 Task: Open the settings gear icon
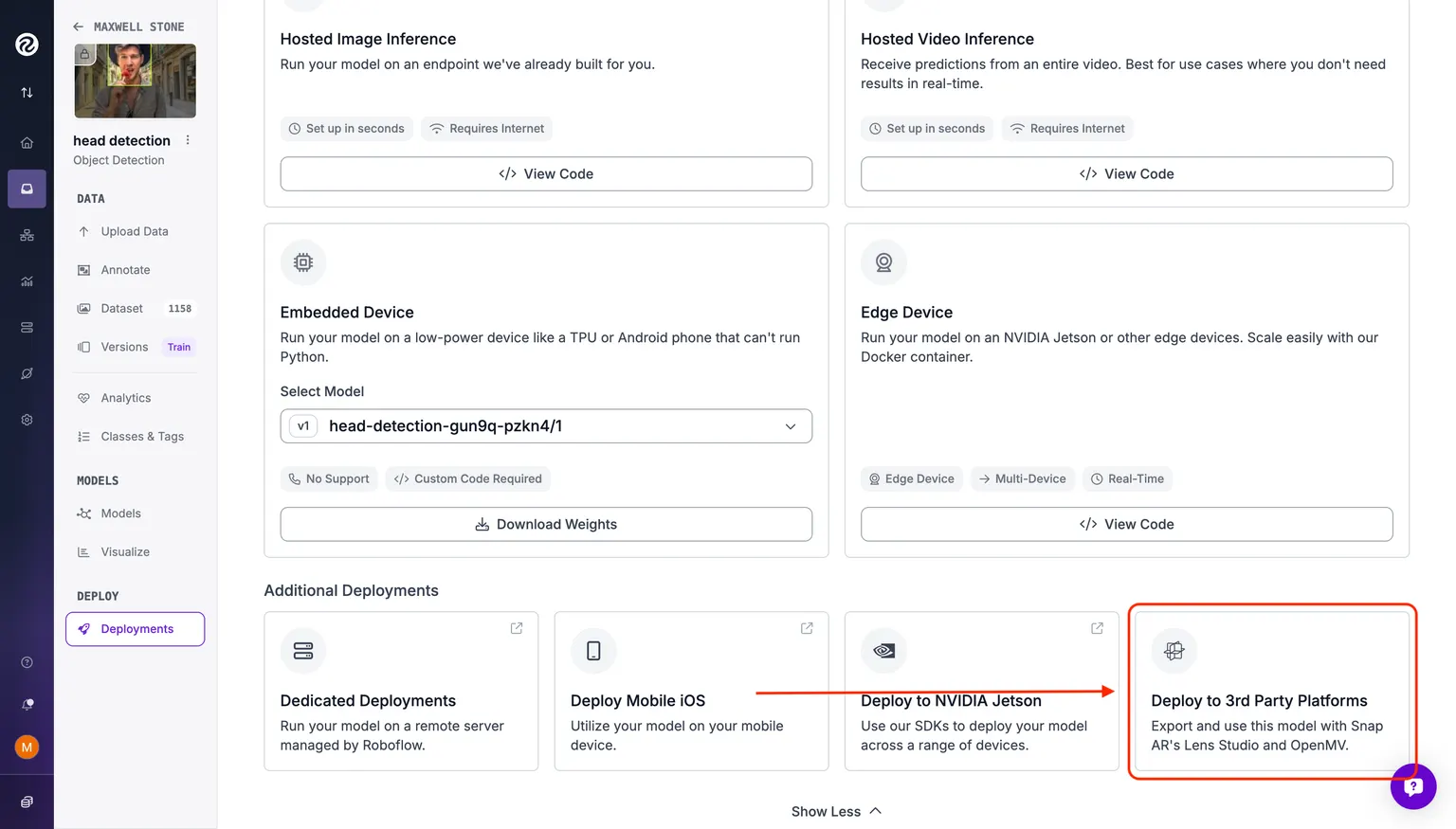[27, 420]
